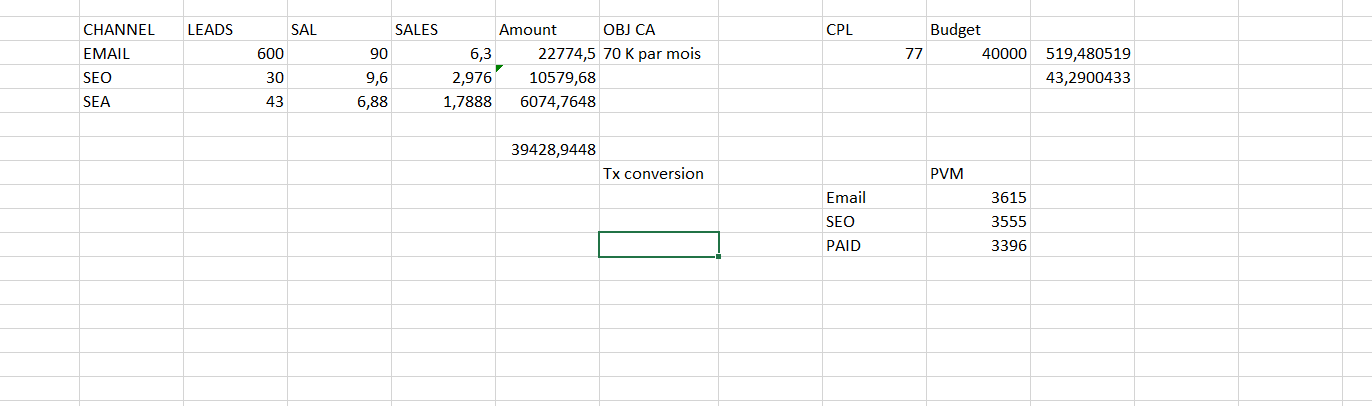Click the CPL value cell 77

click(873, 54)
